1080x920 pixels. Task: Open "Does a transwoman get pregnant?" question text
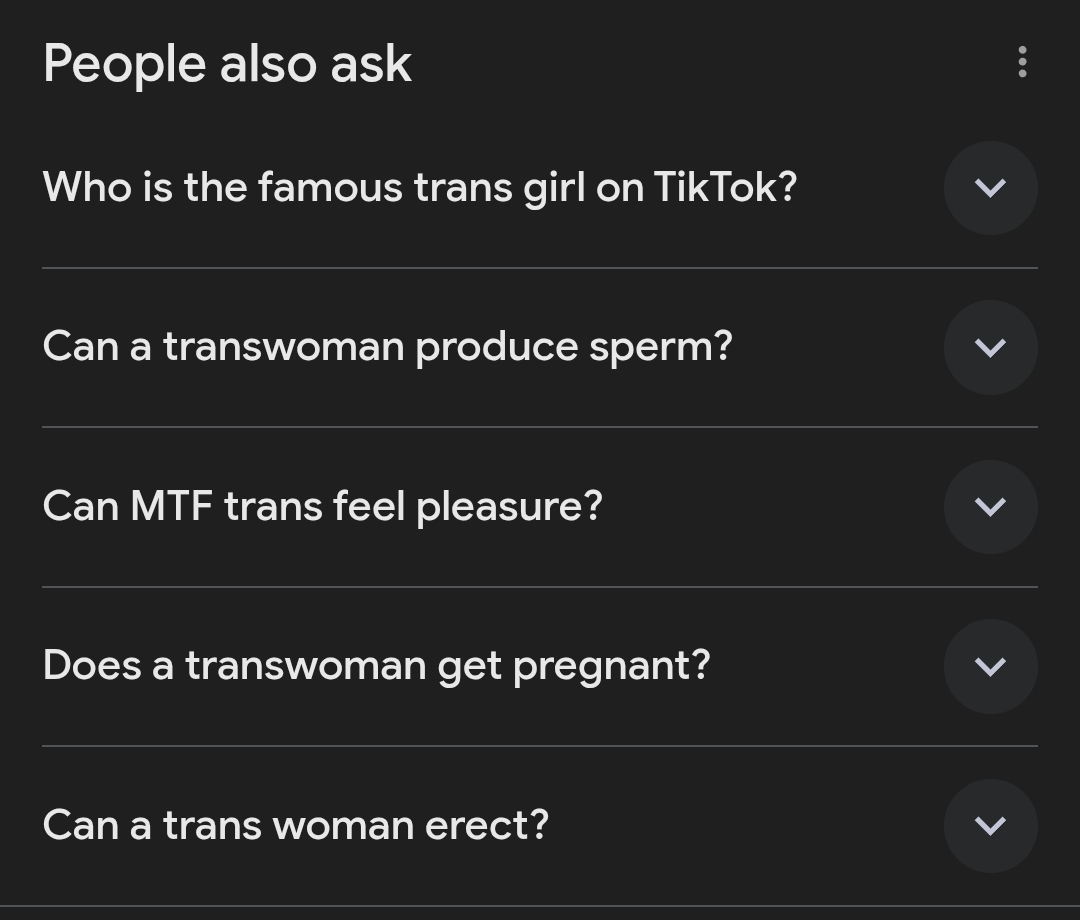click(x=377, y=666)
